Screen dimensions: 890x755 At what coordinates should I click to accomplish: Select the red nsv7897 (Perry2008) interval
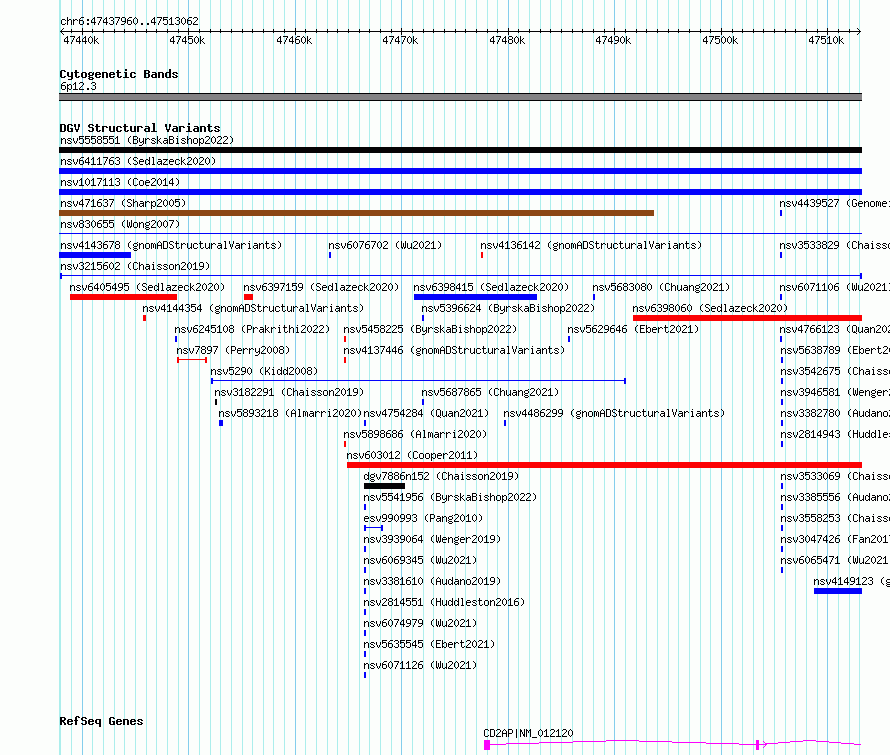(192, 360)
